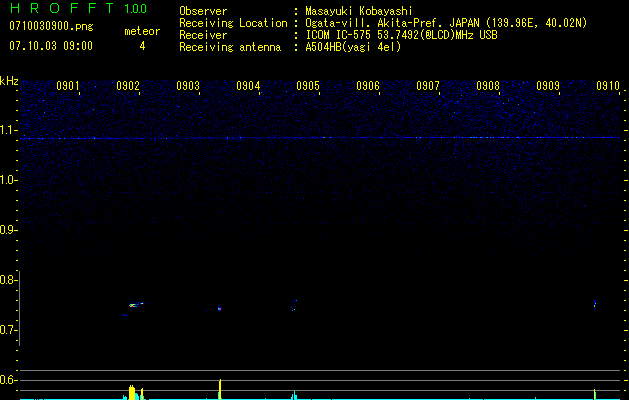This screenshot has height=400, width=629.
Task: Click the Receiver label
Action: click(x=203, y=35)
